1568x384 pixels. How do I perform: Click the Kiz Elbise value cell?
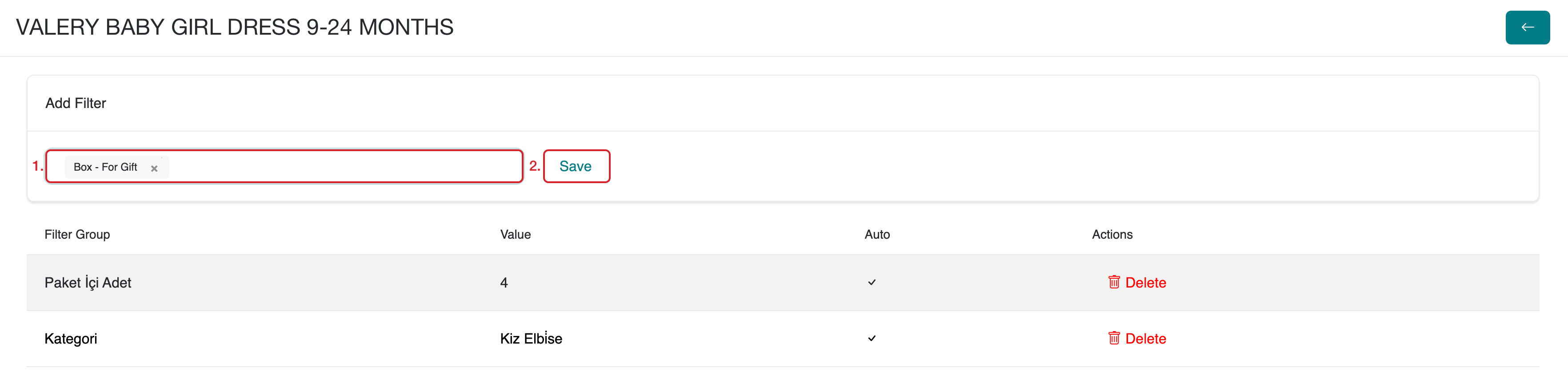pos(531,338)
